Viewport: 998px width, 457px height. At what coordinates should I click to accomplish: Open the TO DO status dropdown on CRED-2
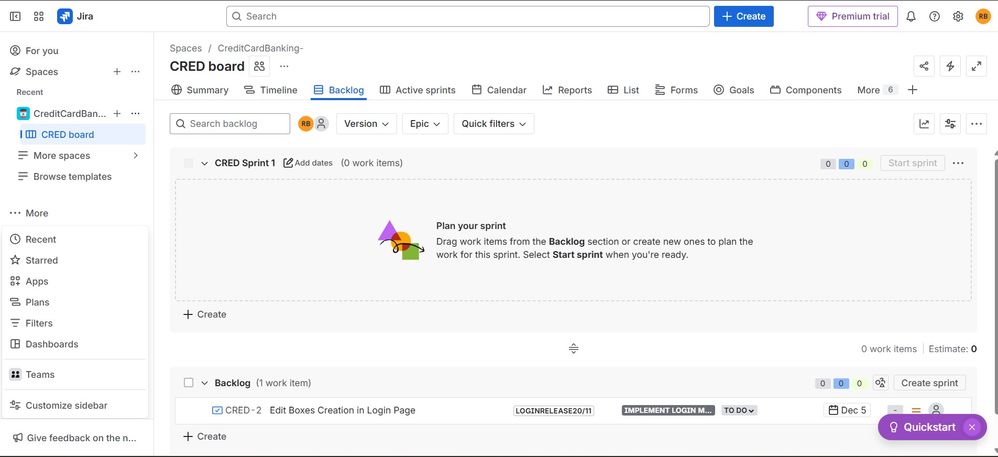[x=740, y=411]
